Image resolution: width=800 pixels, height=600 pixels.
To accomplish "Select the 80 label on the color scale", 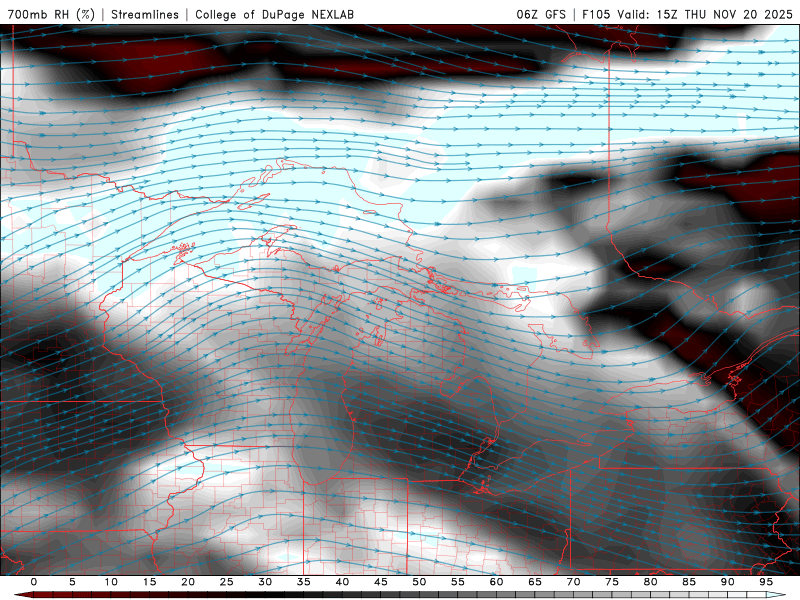I will pos(651,582).
